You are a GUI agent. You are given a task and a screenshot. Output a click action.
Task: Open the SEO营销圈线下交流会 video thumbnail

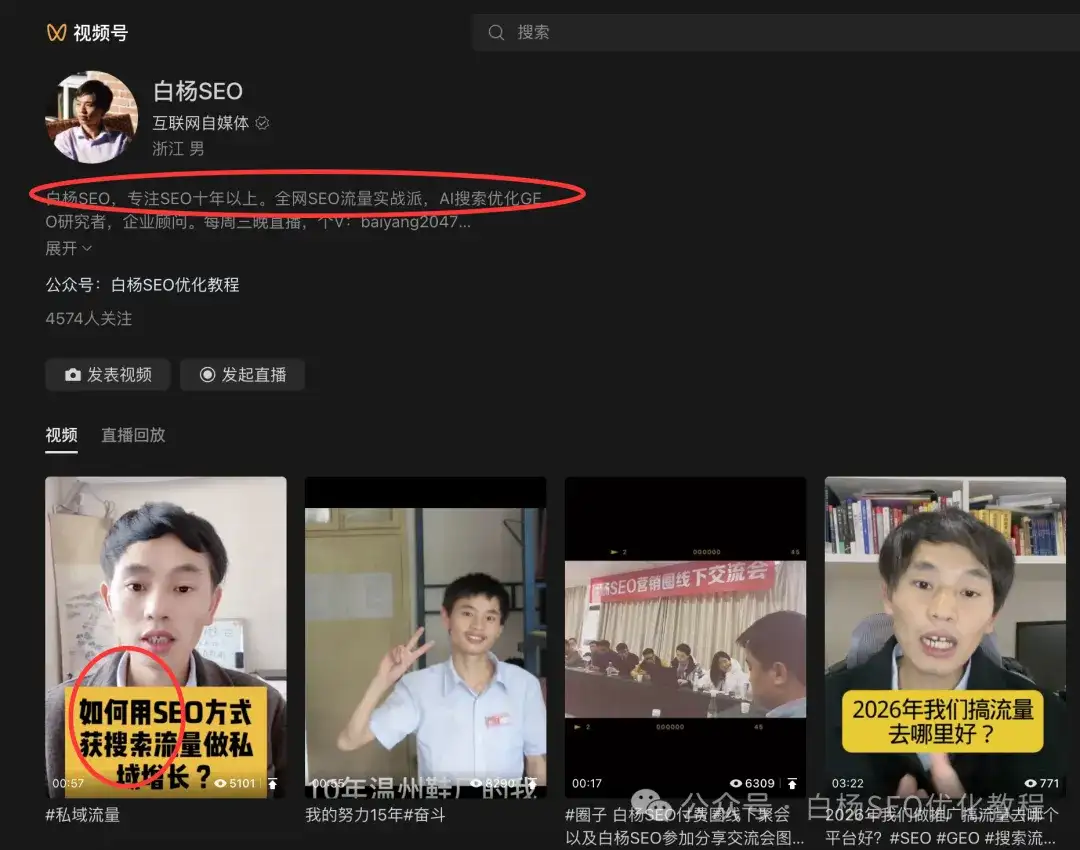pyautogui.click(x=685, y=637)
